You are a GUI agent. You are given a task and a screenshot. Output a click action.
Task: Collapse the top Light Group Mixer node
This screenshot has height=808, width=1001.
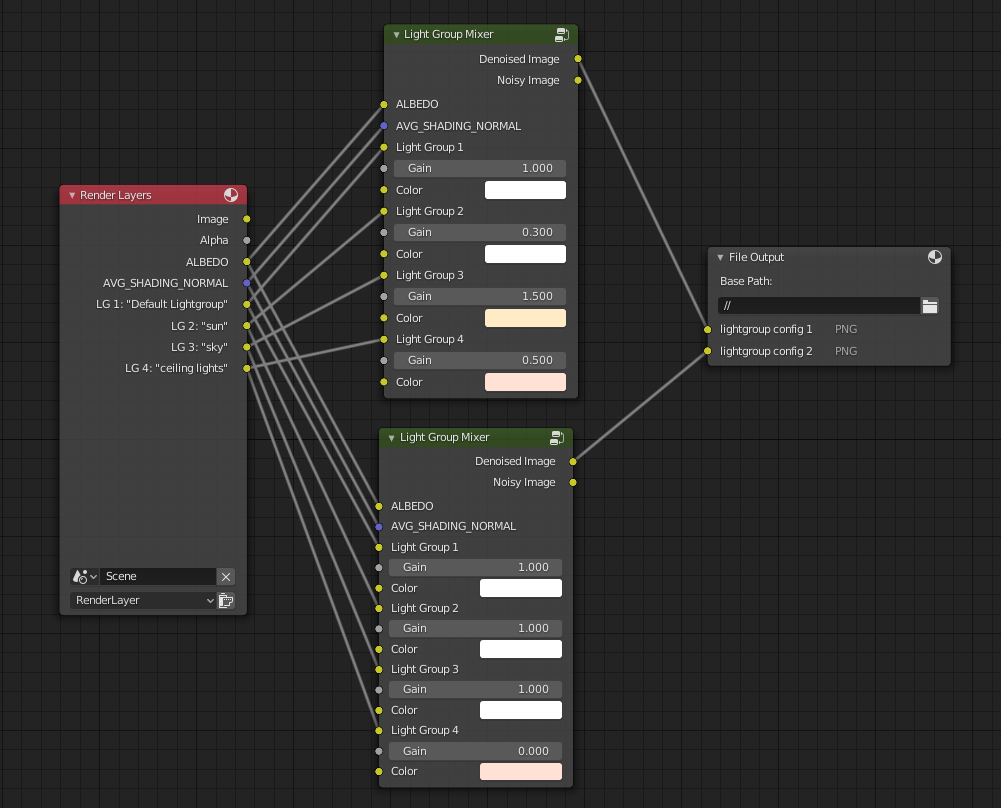396,35
